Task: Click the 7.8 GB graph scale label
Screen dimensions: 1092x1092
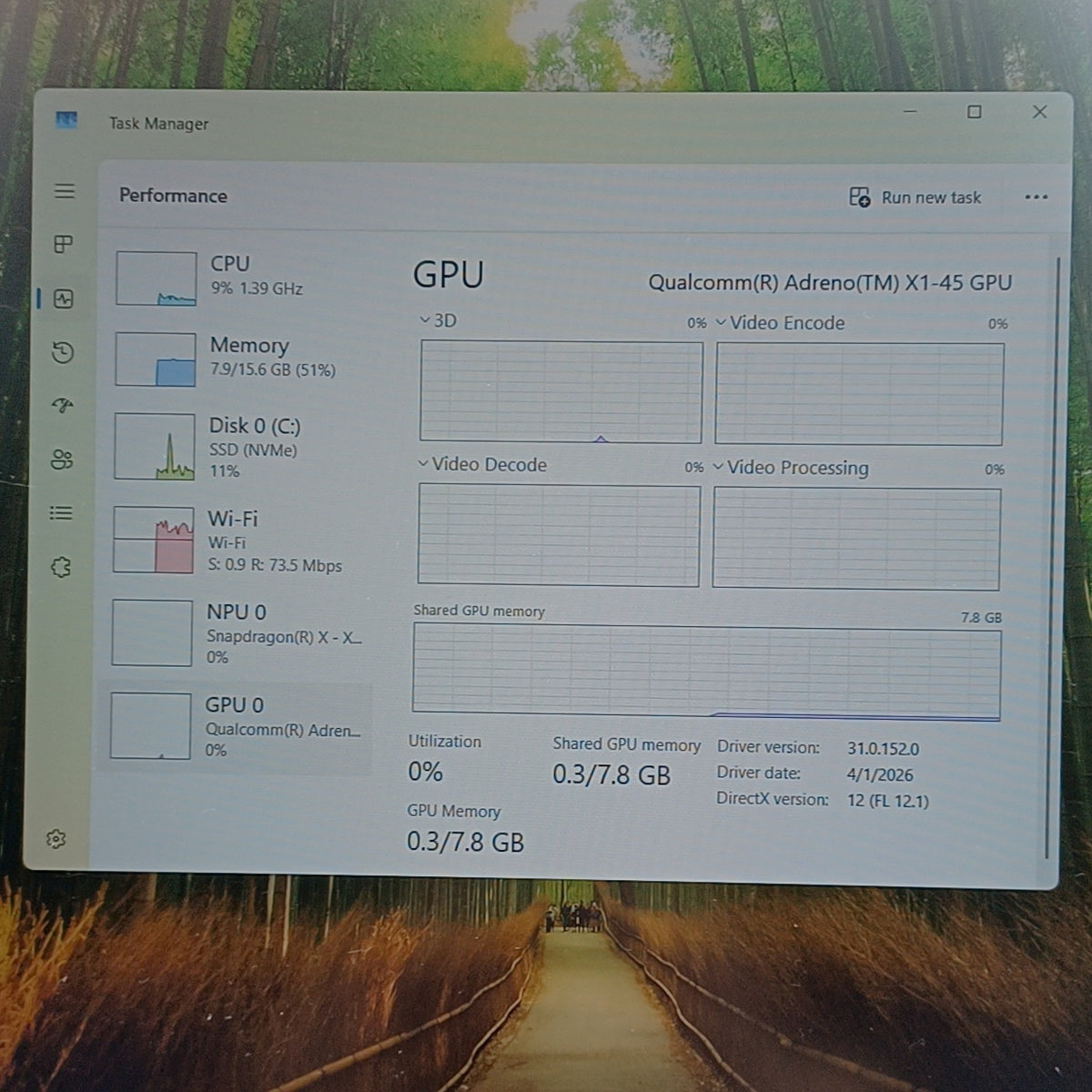Action: click(981, 617)
